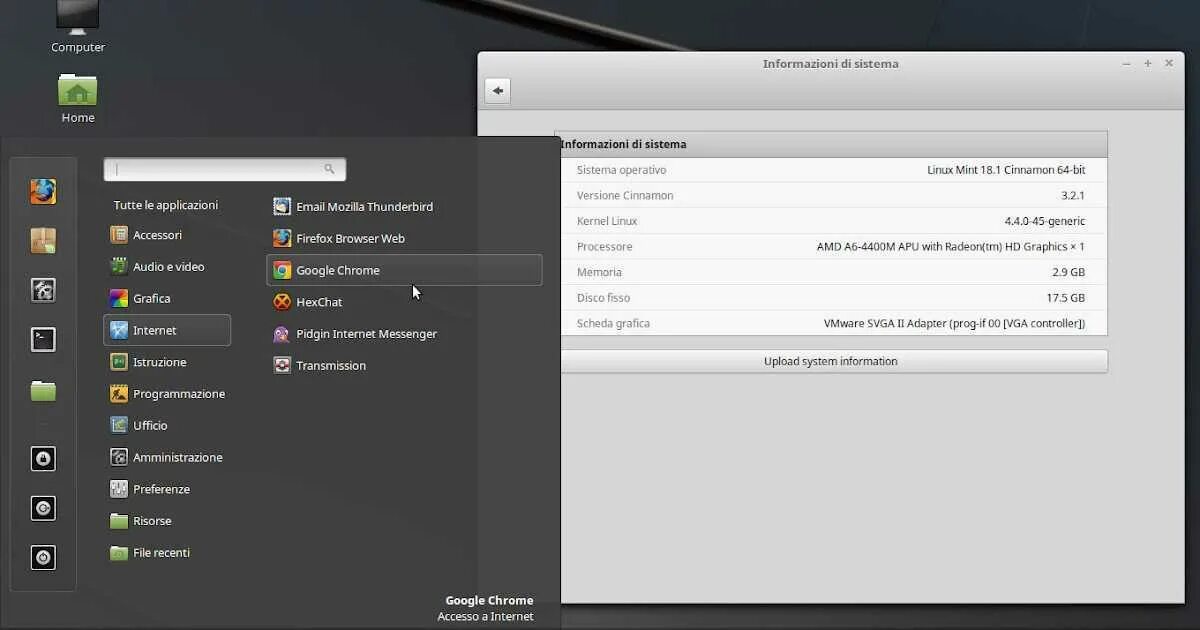Click Upload system information button
The image size is (1200, 630).
[831, 361]
